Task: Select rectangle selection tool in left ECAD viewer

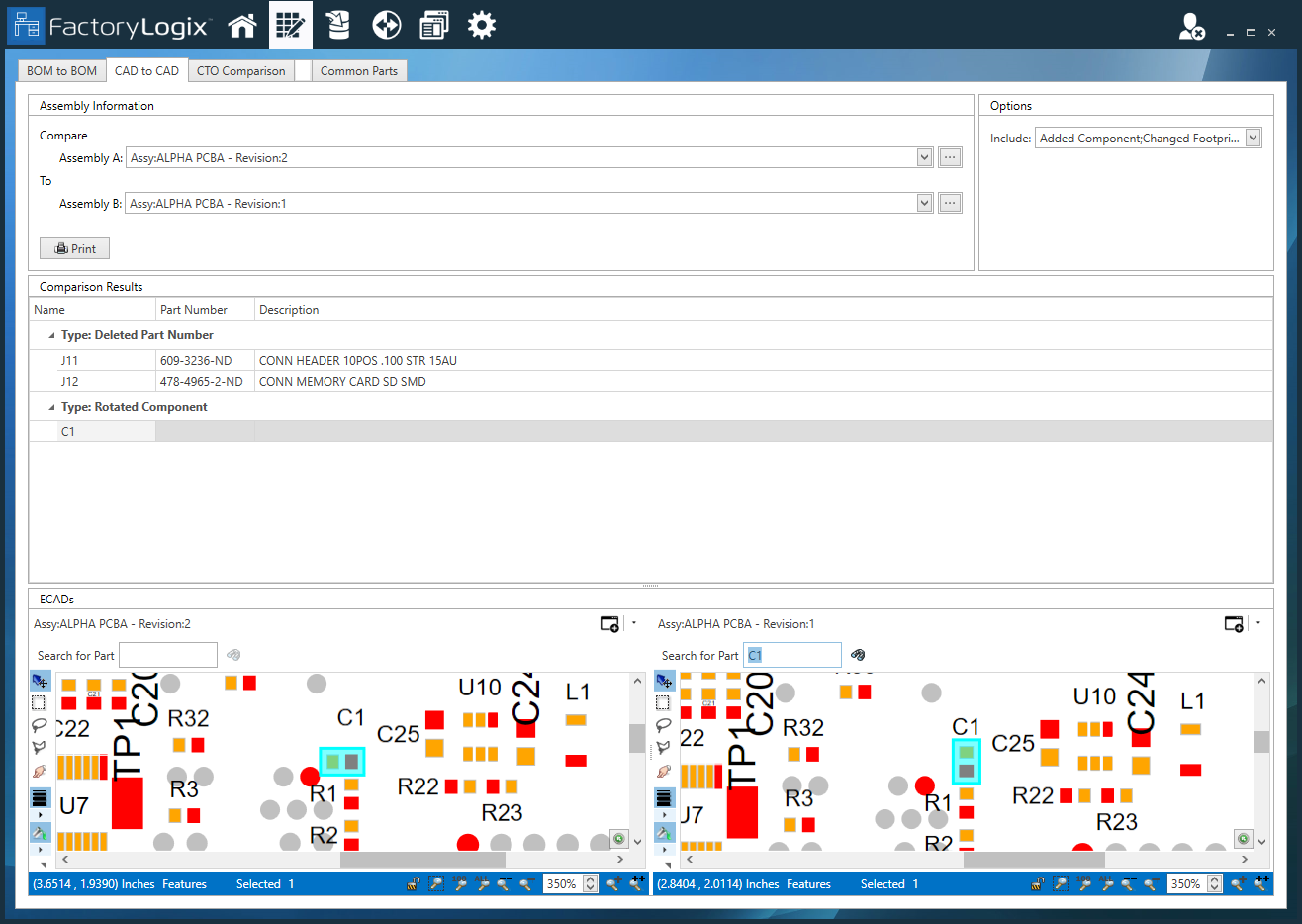Action: click(40, 703)
